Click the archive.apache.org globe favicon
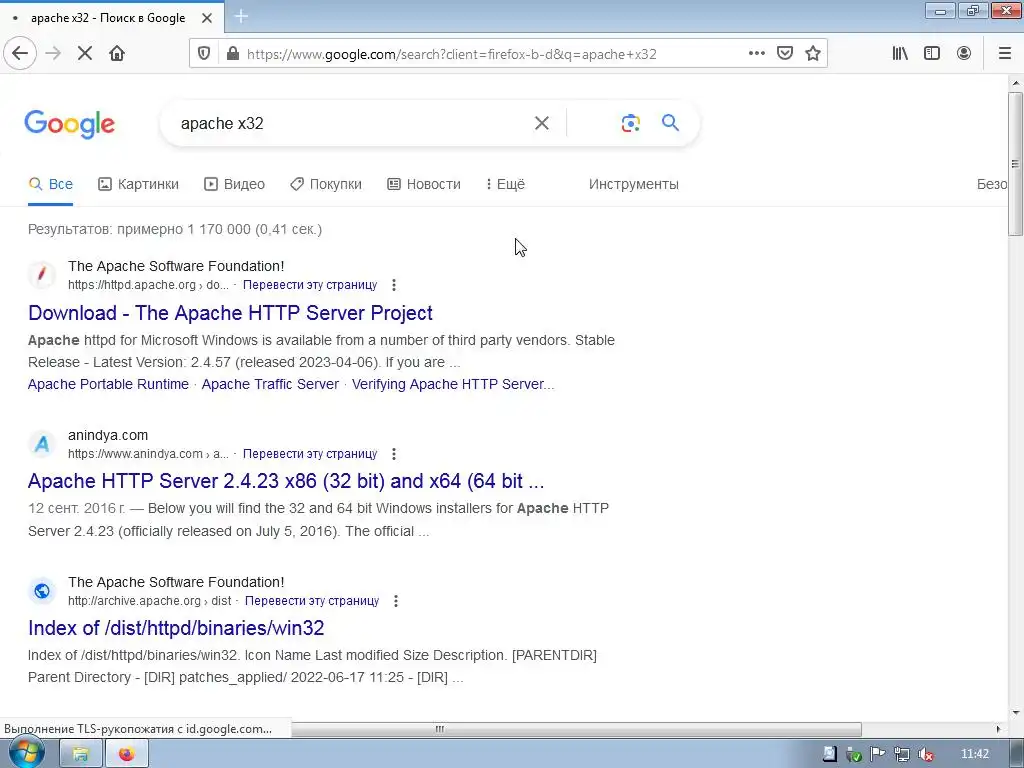Image resolution: width=1024 pixels, height=768 pixels. tap(42, 591)
